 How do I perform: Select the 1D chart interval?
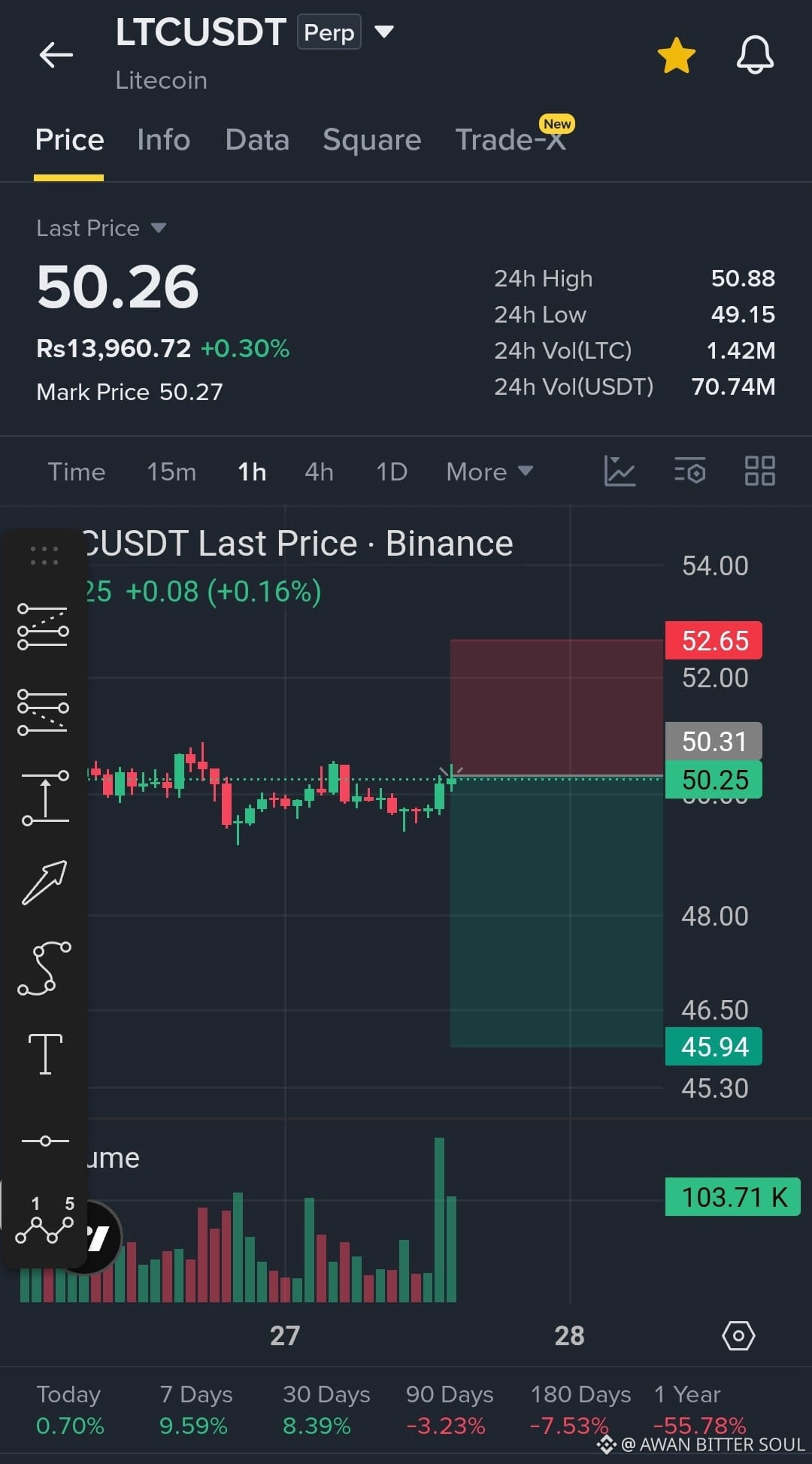[392, 471]
